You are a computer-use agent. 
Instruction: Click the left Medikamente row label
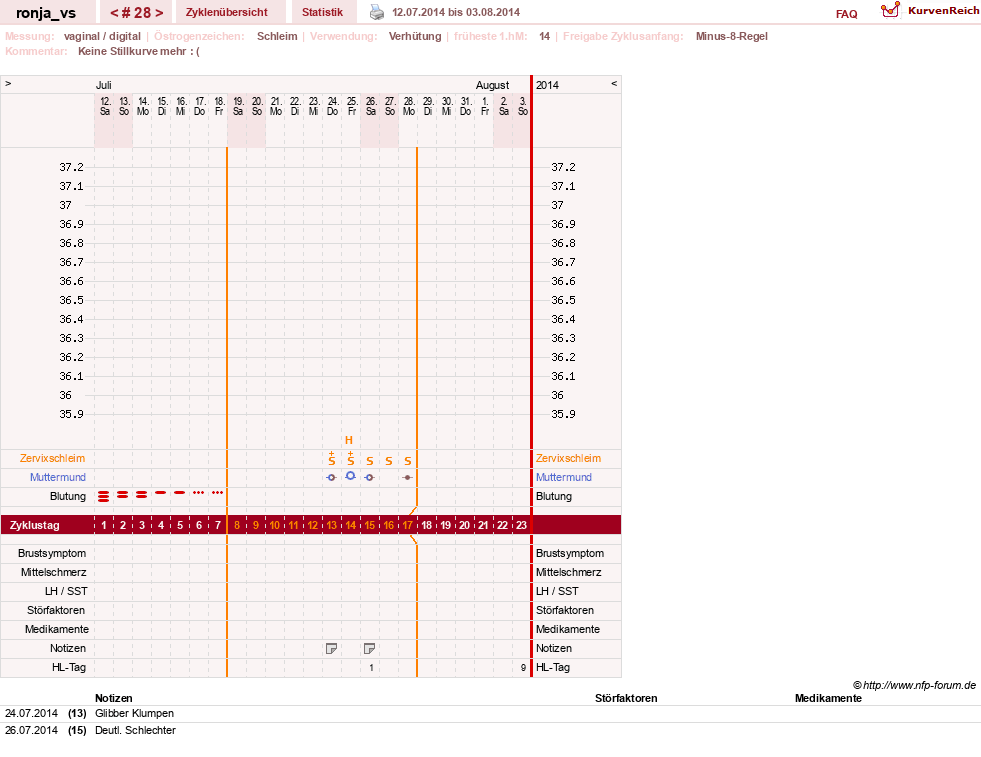(x=57, y=629)
